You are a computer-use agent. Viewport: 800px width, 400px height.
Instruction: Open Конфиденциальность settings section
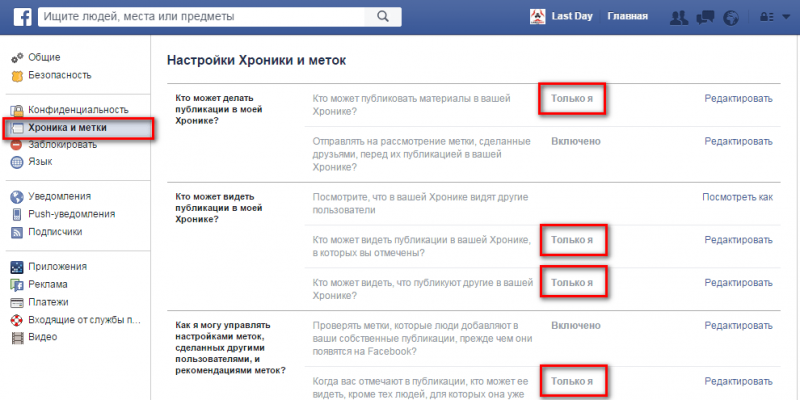click(79, 110)
